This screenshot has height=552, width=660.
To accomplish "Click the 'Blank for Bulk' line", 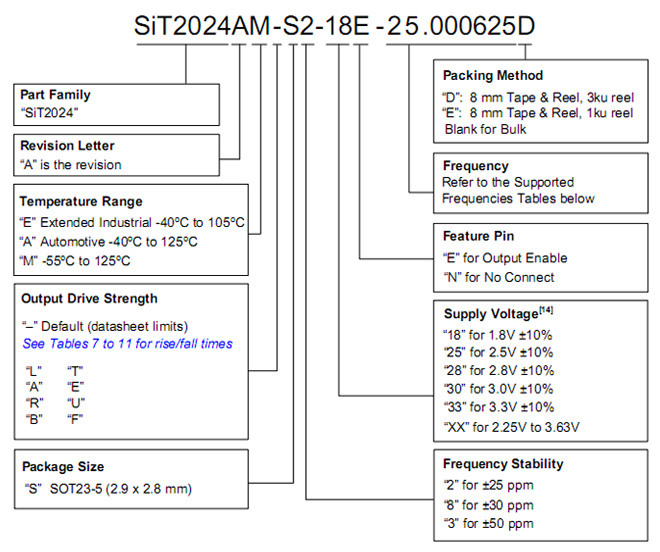I will (486, 129).
